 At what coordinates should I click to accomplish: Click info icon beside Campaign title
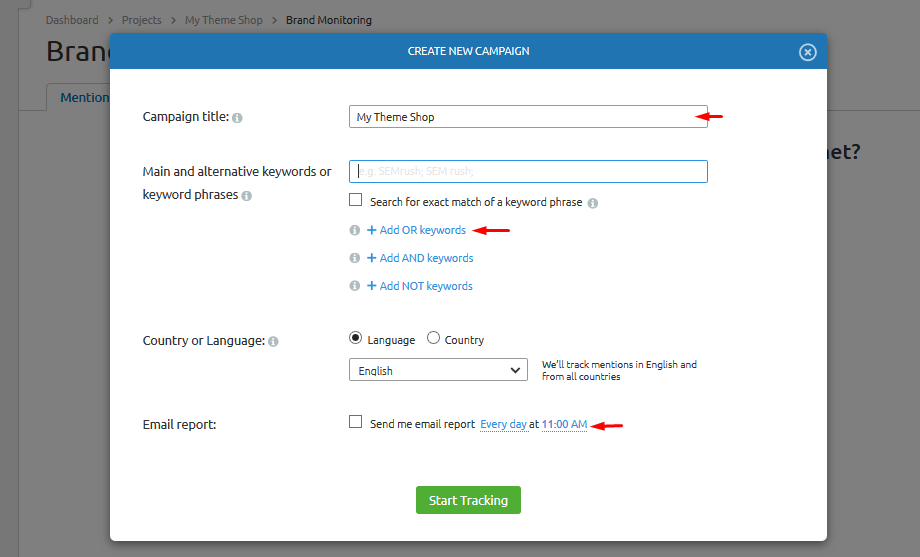pyautogui.click(x=237, y=118)
